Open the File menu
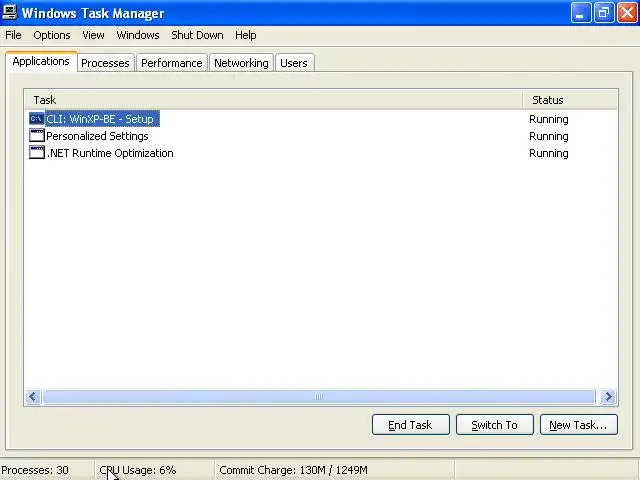 point(13,35)
